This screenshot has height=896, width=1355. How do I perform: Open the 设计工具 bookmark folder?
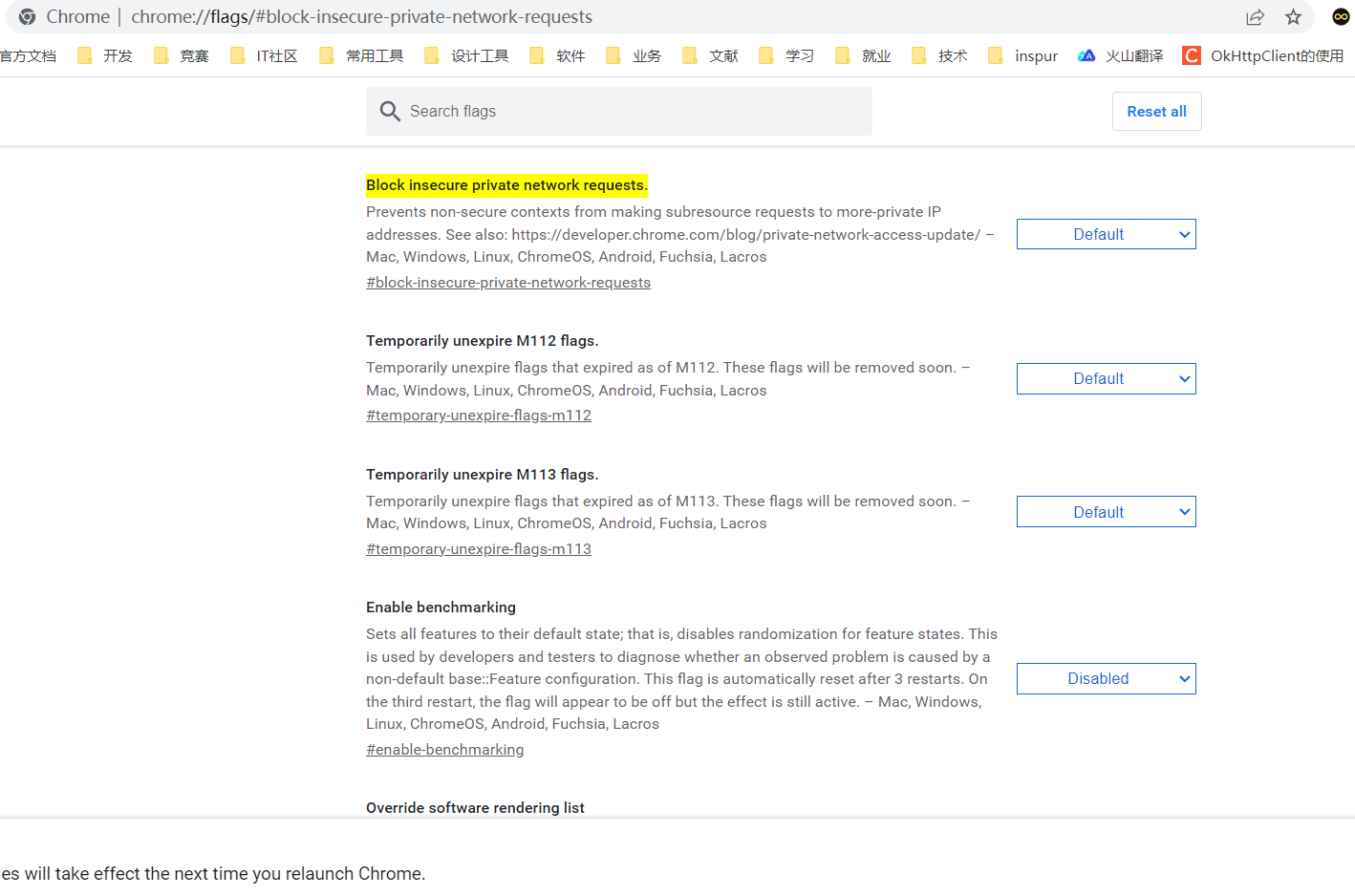tap(466, 55)
